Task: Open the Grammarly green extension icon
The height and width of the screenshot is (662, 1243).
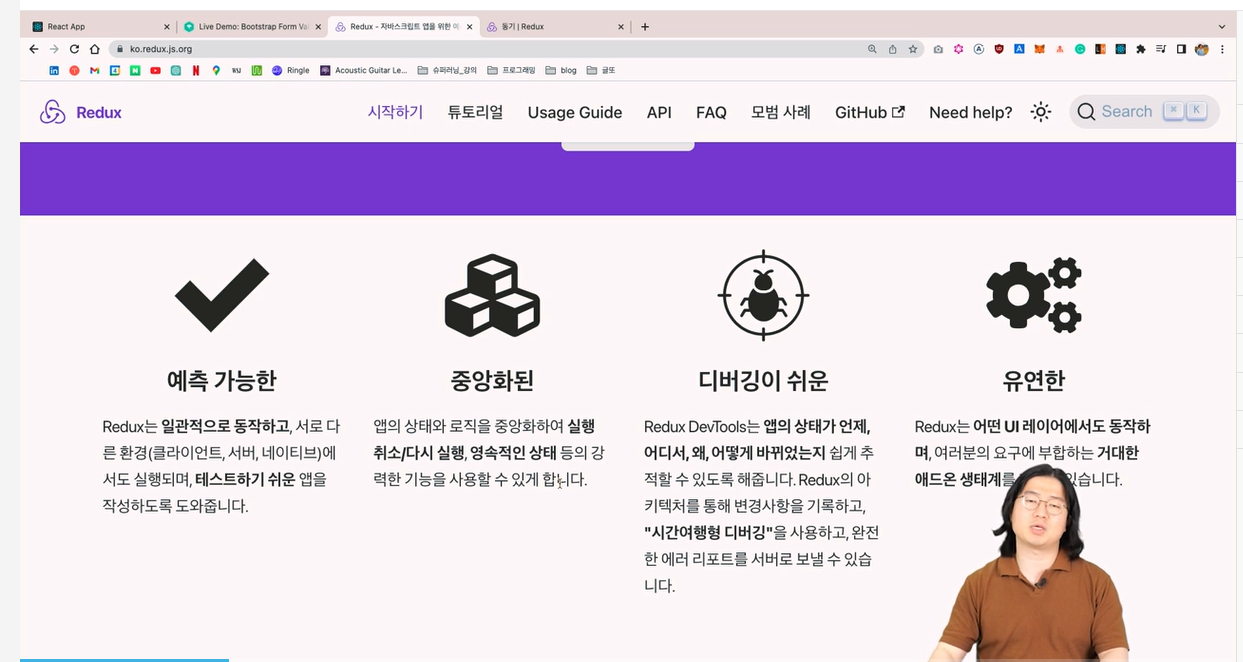Action: coord(1080,49)
